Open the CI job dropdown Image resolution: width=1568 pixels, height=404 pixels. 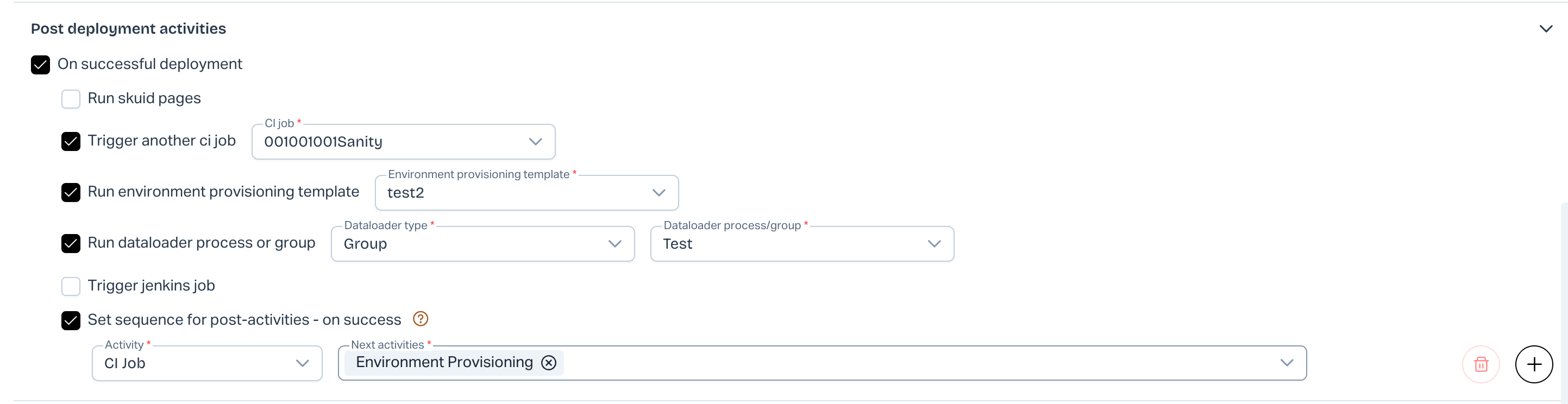403,142
